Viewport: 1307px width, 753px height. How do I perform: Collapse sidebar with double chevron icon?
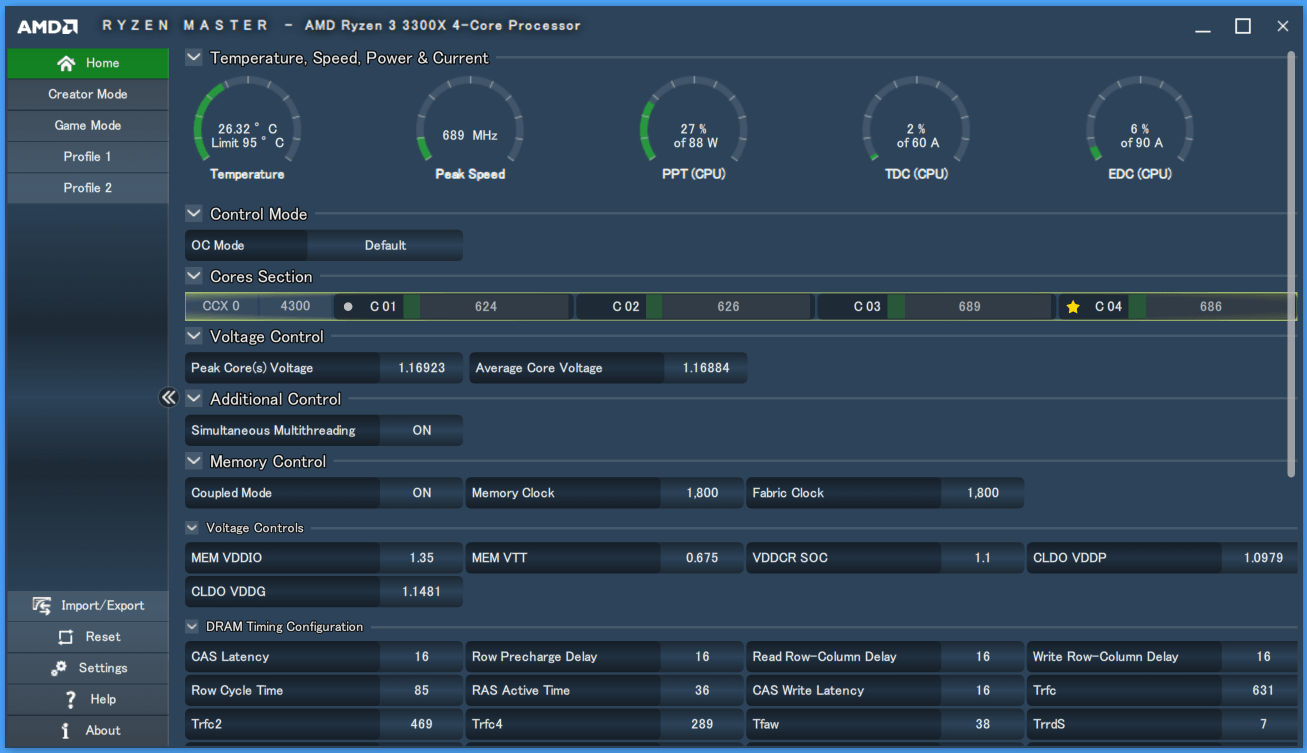[168, 398]
